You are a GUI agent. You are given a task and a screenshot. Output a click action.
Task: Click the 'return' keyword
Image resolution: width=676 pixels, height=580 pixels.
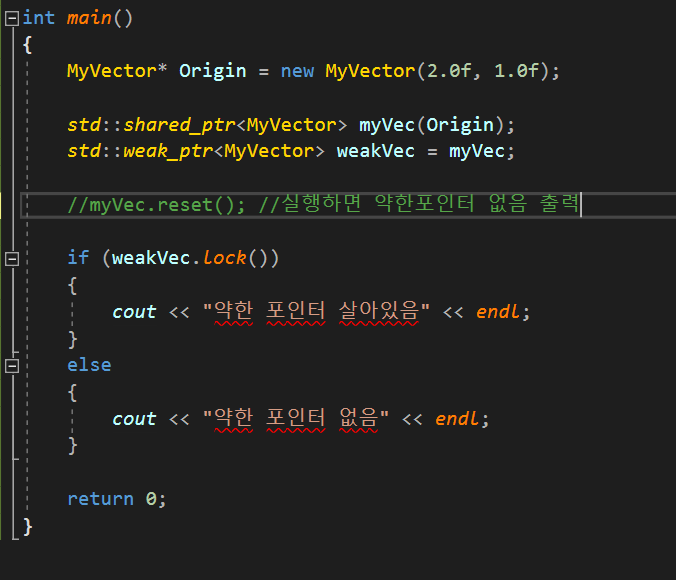[x=100, y=499]
